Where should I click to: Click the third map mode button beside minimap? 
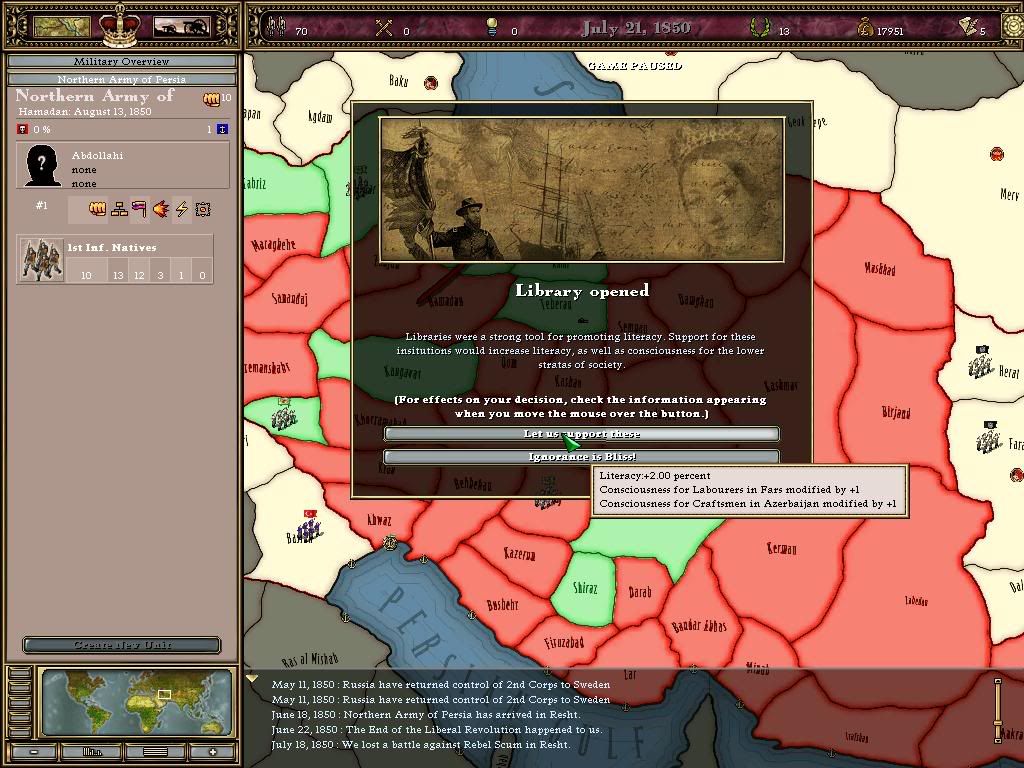[x=19, y=702]
